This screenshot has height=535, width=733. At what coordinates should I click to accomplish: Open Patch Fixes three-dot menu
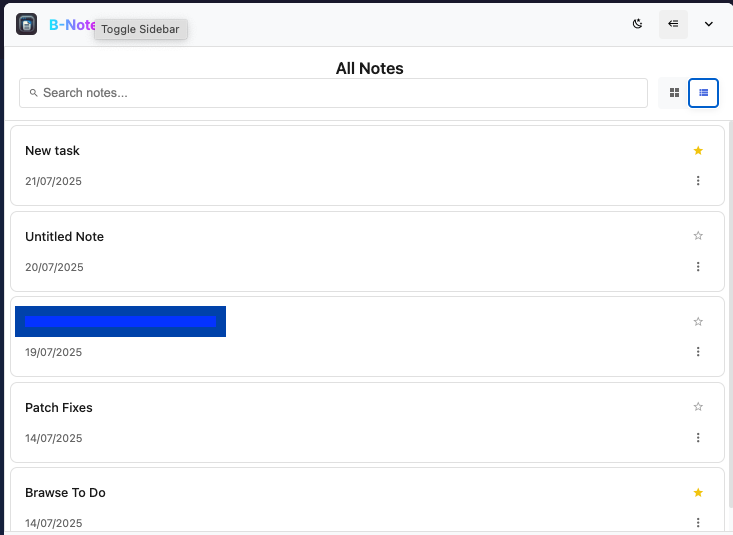tap(698, 438)
